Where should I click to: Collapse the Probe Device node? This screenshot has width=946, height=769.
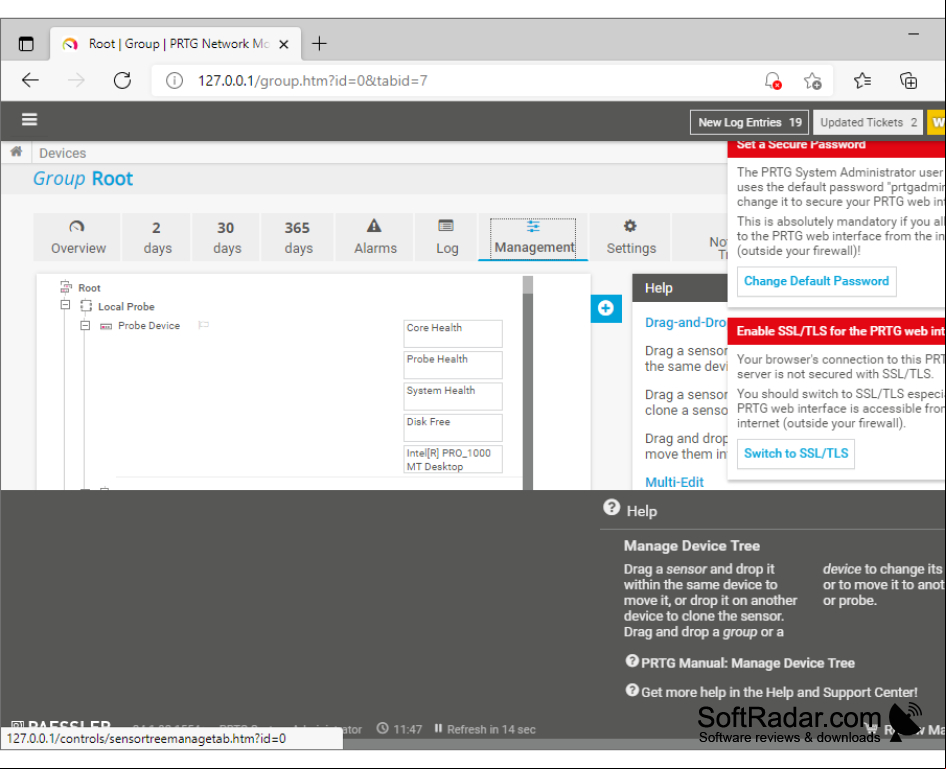click(85, 326)
